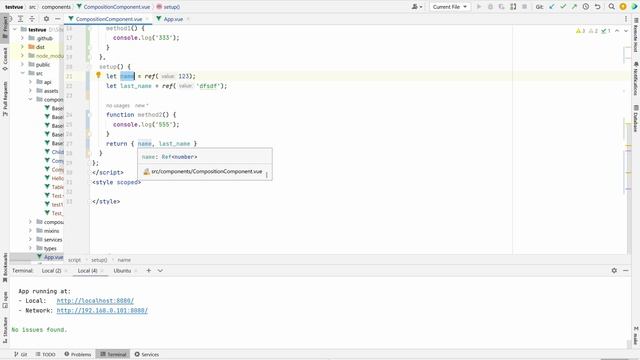Expand the api folder
Screen dimensions: 640x360
pyautogui.click(x=30, y=82)
